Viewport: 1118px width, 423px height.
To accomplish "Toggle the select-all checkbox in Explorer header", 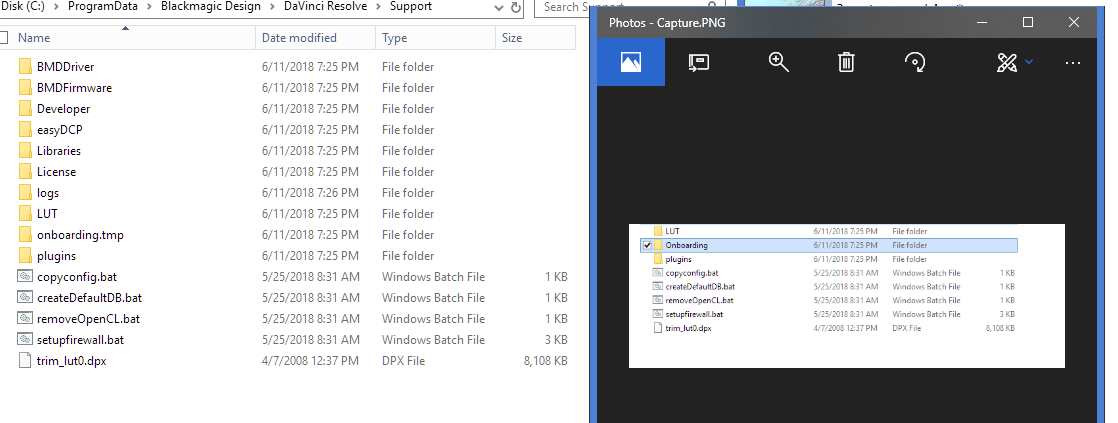I will [x=3, y=38].
